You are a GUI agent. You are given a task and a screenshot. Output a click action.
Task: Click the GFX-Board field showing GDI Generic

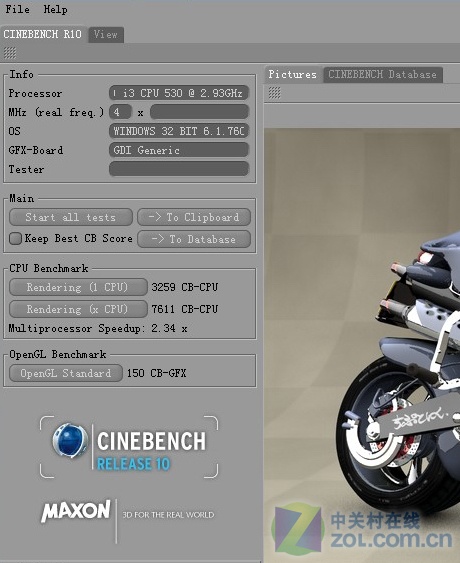click(x=179, y=150)
